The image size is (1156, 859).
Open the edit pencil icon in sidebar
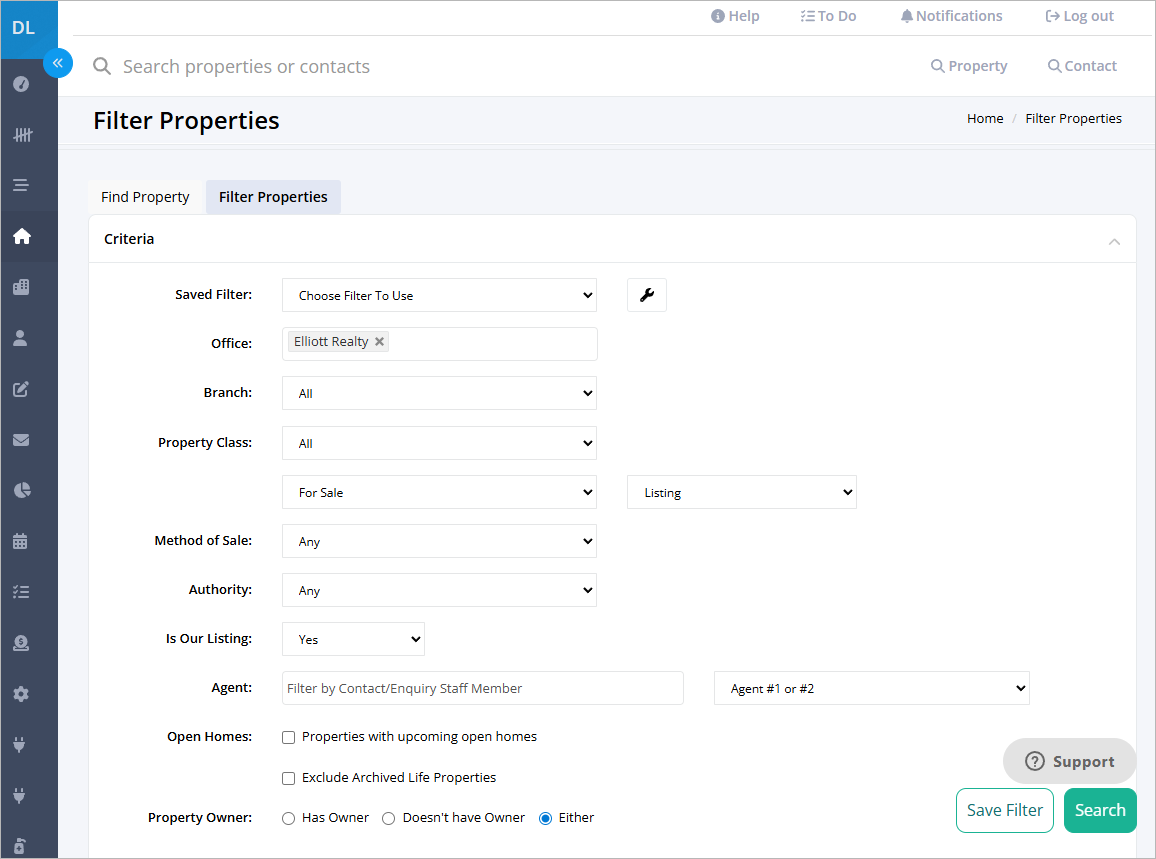[x=21, y=389]
